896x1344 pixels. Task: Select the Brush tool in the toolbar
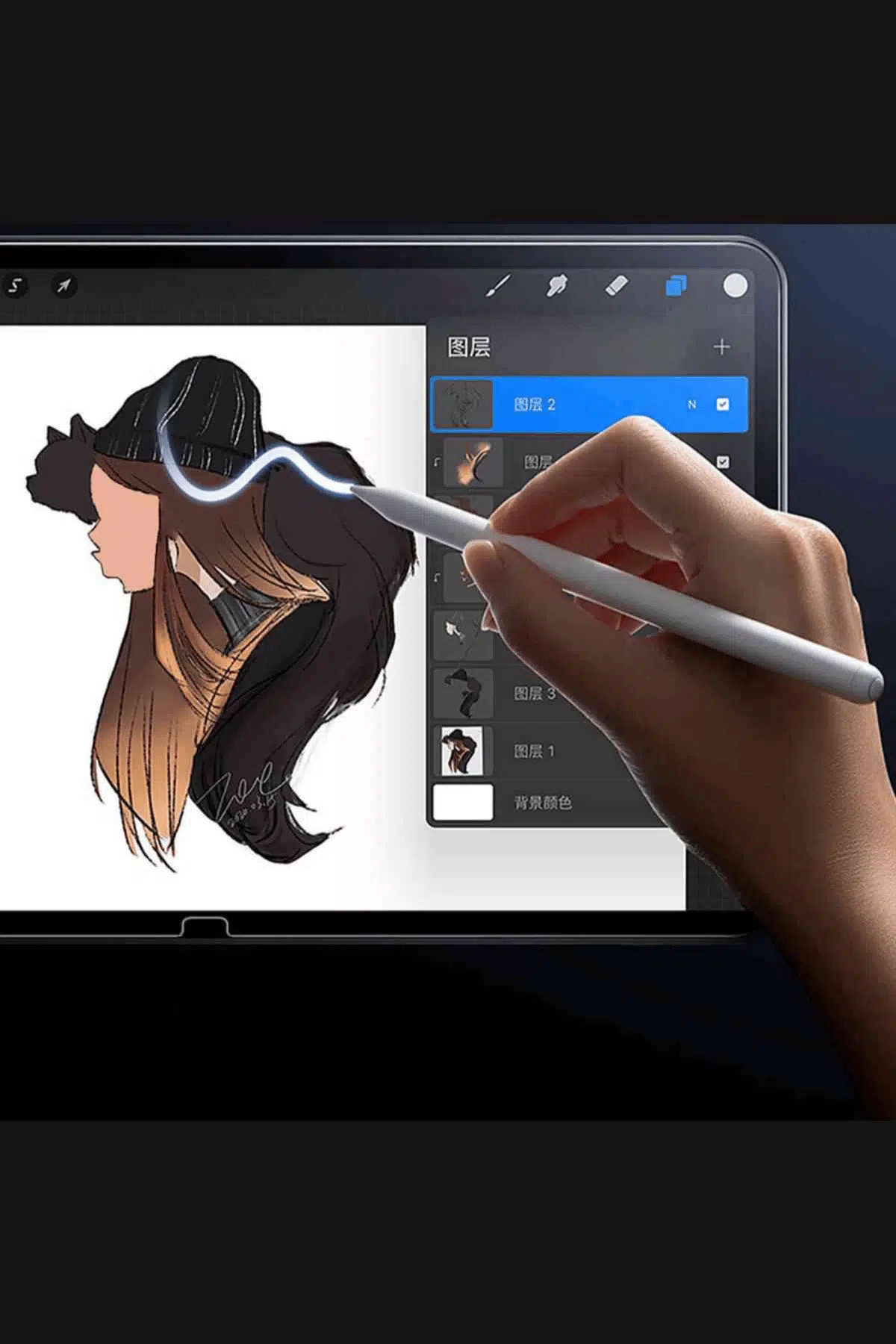point(498,285)
